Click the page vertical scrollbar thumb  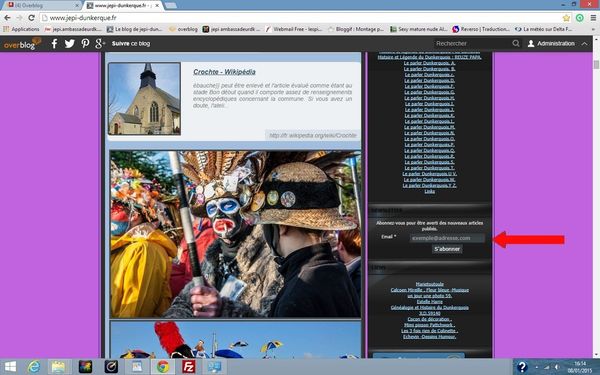tap(596, 64)
